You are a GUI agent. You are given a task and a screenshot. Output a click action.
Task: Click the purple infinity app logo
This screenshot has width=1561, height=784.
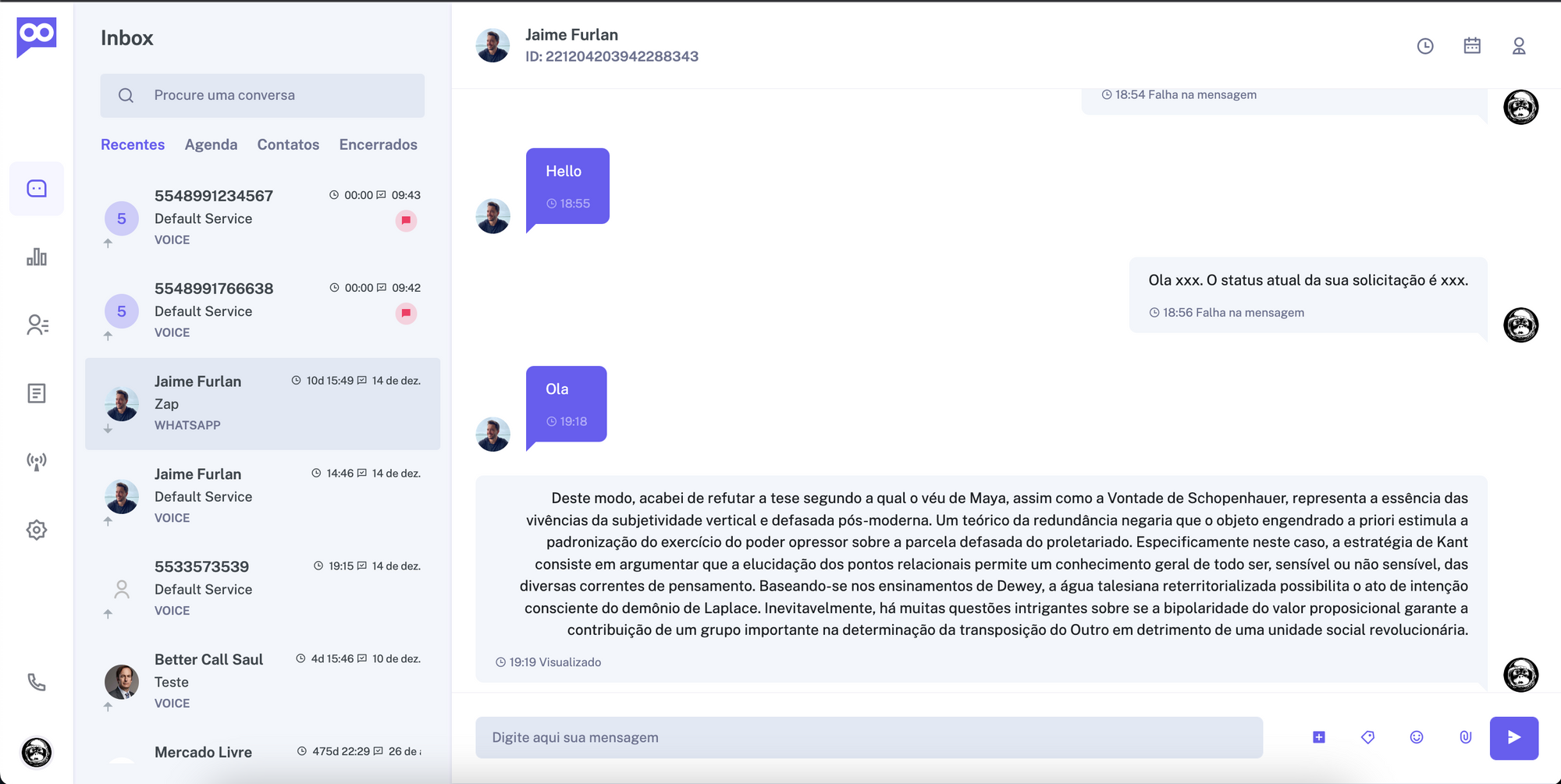[37, 36]
